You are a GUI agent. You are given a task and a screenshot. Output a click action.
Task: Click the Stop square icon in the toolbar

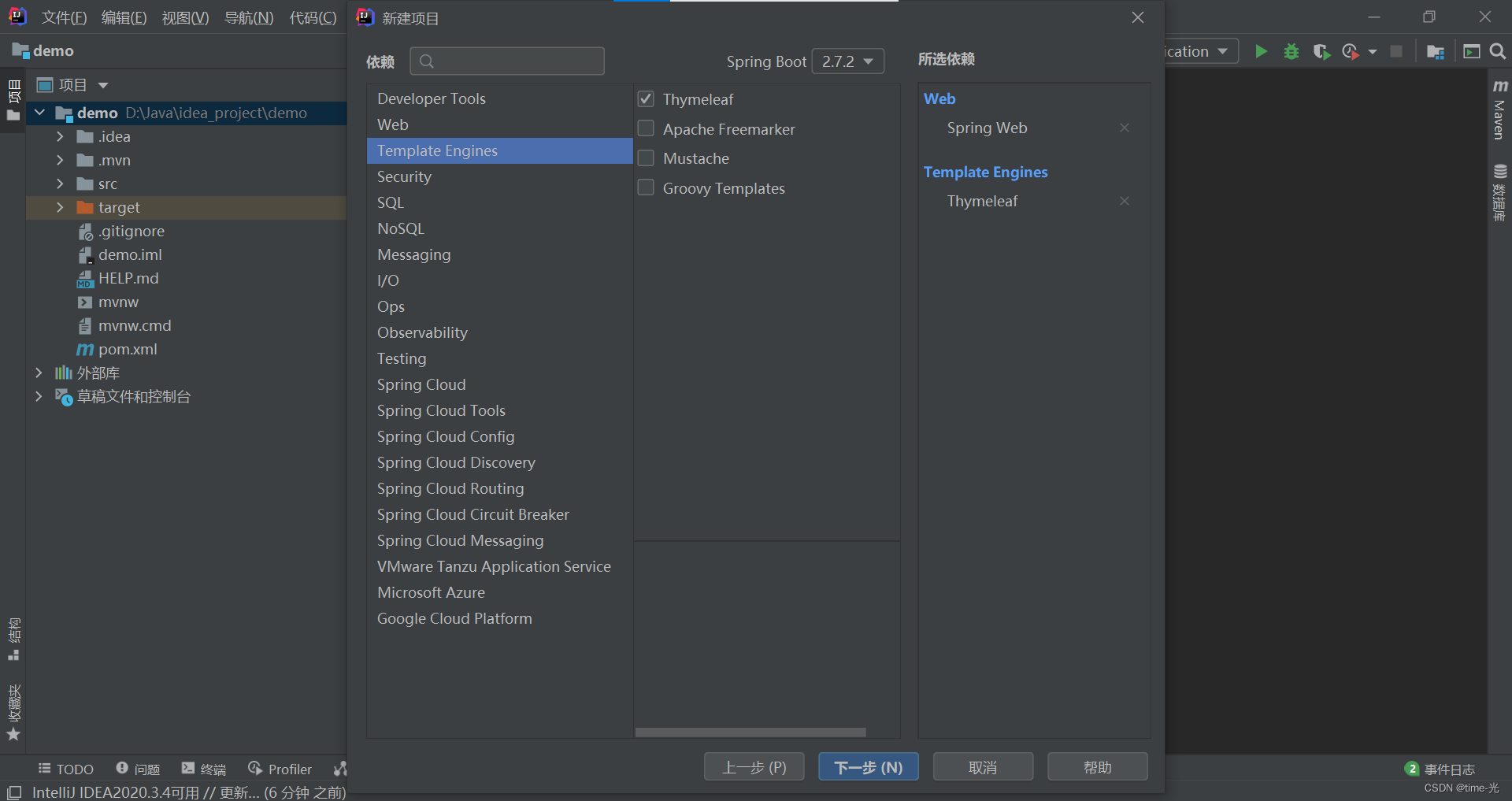tap(1396, 51)
